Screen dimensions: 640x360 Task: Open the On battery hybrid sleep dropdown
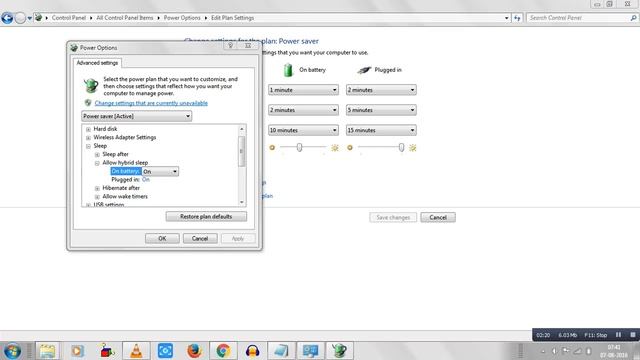(x=160, y=171)
